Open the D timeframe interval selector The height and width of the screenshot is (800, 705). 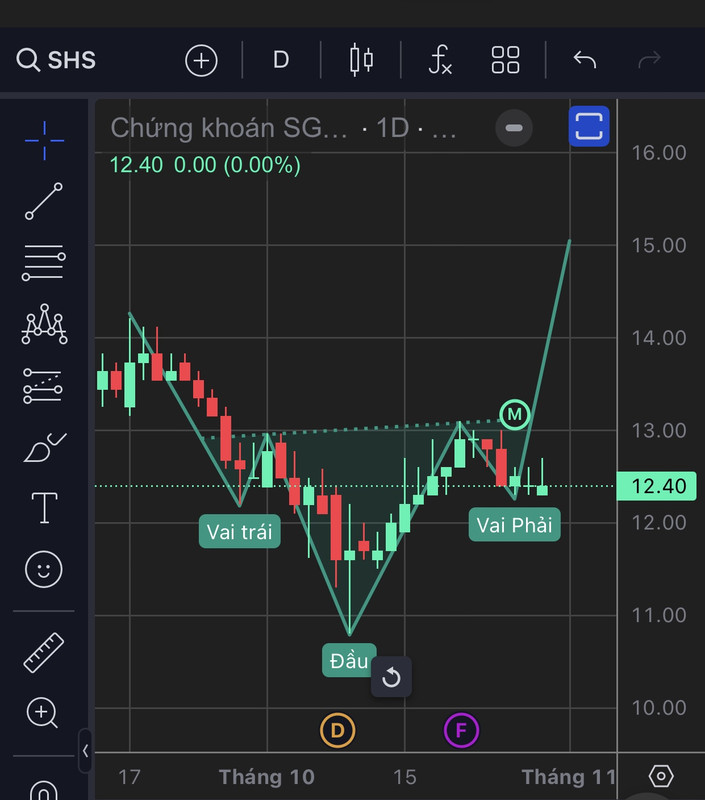[281, 60]
